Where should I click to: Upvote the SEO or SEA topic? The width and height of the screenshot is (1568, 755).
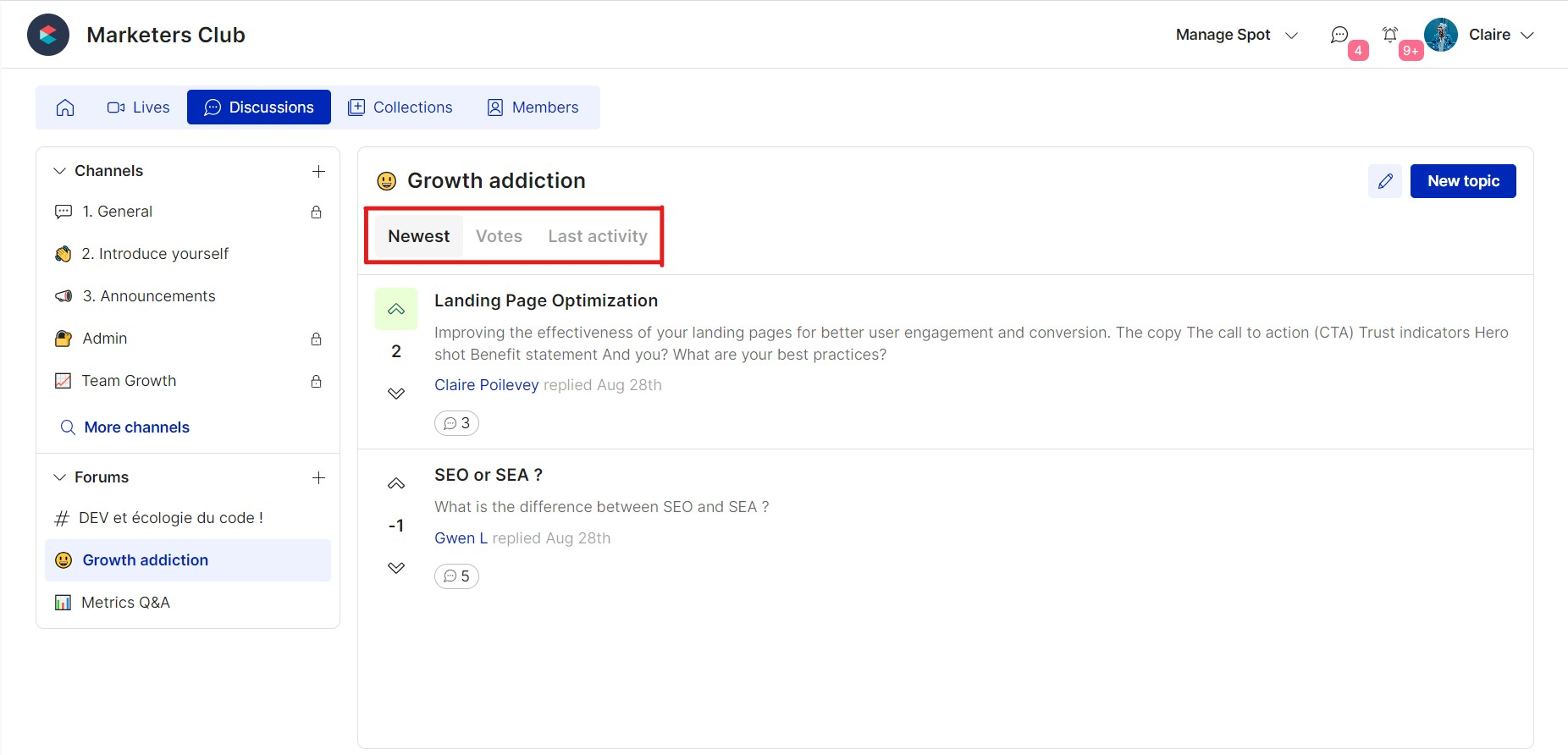[x=396, y=483]
